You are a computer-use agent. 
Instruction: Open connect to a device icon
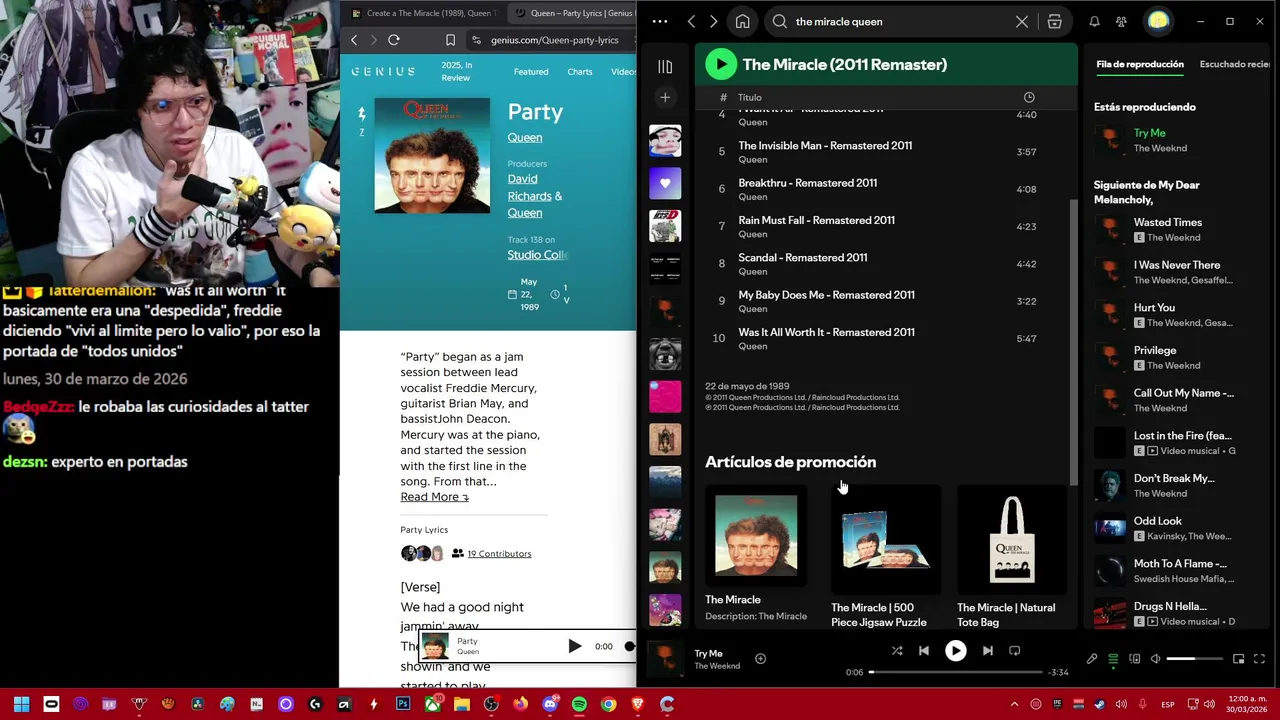coord(1135,659)
